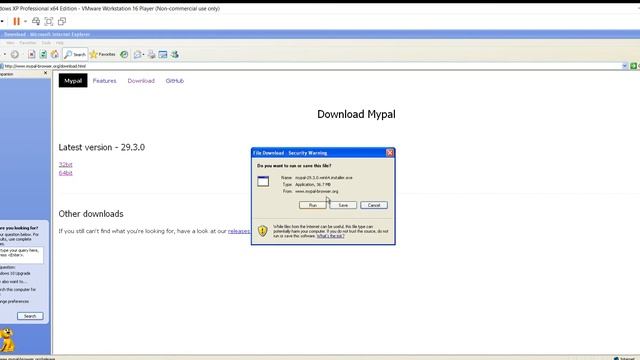
Task: Click Run in File Download dialog
Action: 313,205
